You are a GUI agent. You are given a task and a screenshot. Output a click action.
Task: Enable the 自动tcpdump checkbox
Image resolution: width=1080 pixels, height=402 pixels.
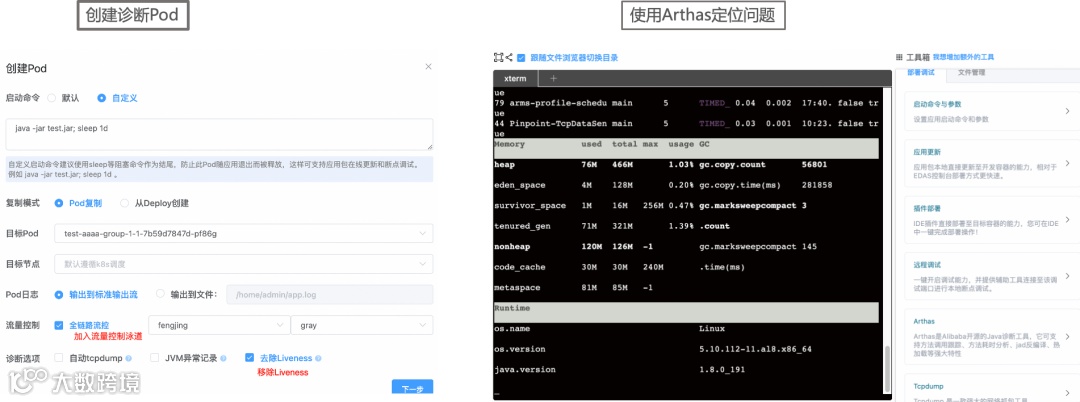point(59,358)
